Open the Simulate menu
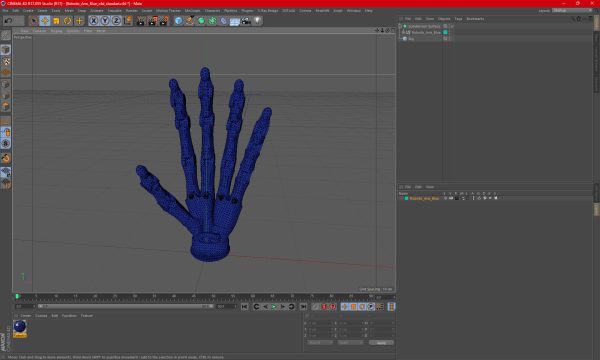Image resolution: width=600 pixels, height=360 pixels. (114, 11)
